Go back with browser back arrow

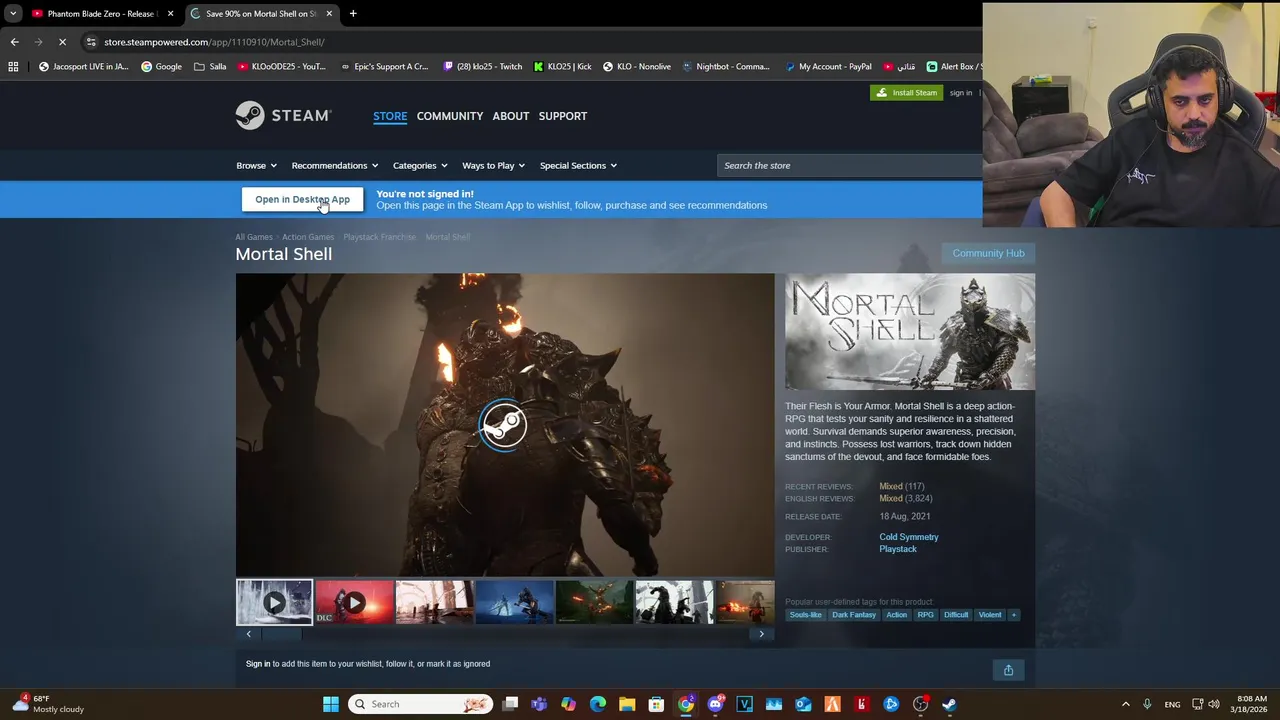tap(14, 42)
